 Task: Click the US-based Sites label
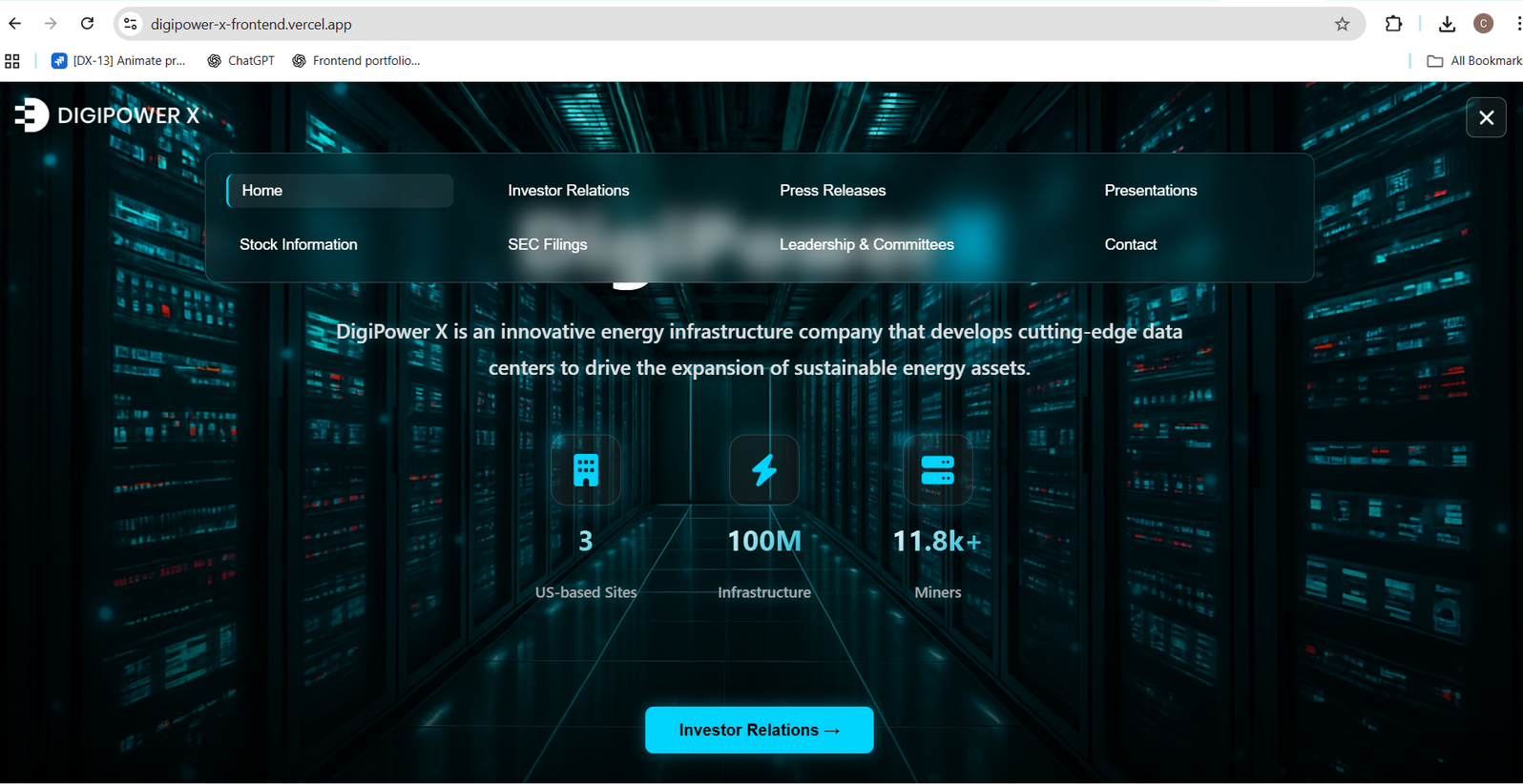point(586,592)
